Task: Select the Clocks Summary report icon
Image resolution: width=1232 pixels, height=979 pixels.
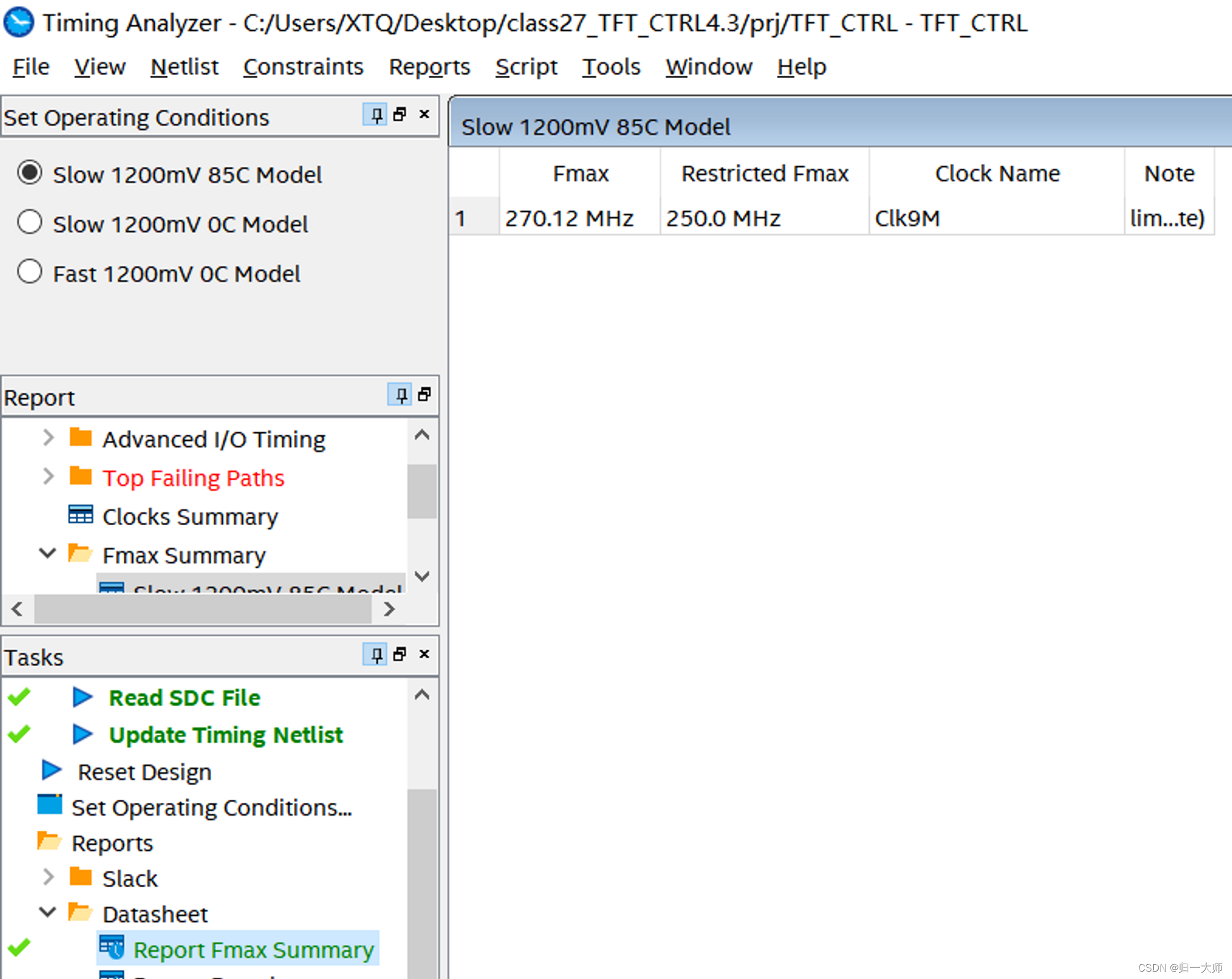Action: tap(82, 517)
